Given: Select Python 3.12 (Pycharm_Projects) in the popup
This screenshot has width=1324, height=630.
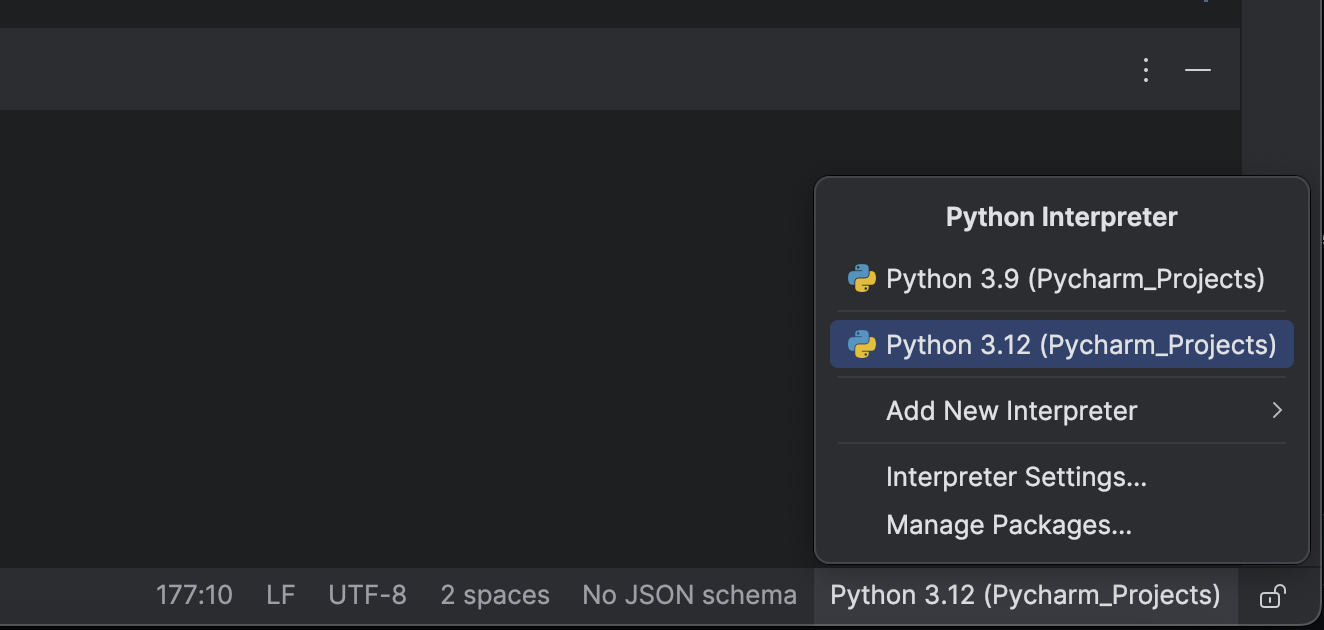Looking at the screenshot, I should click(1061, 345).
